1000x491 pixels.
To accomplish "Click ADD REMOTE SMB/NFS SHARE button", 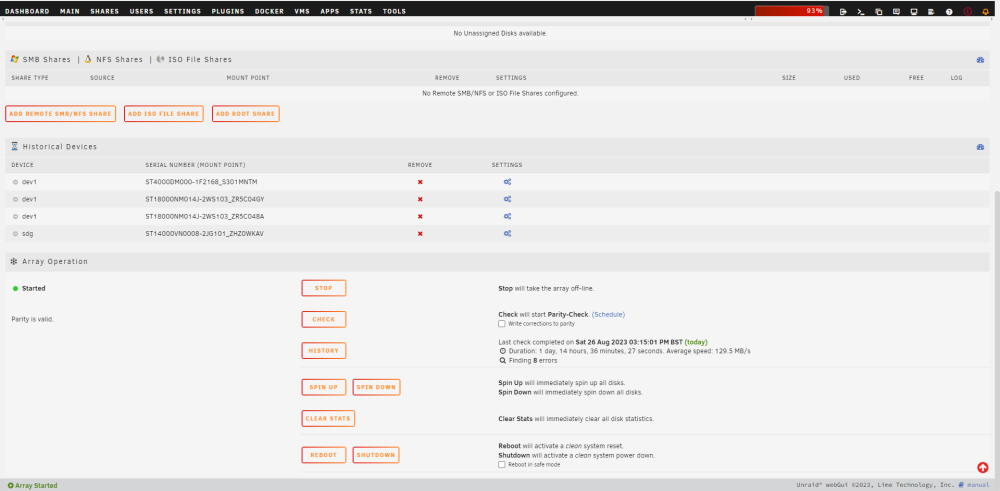I will tap(61, 114).
